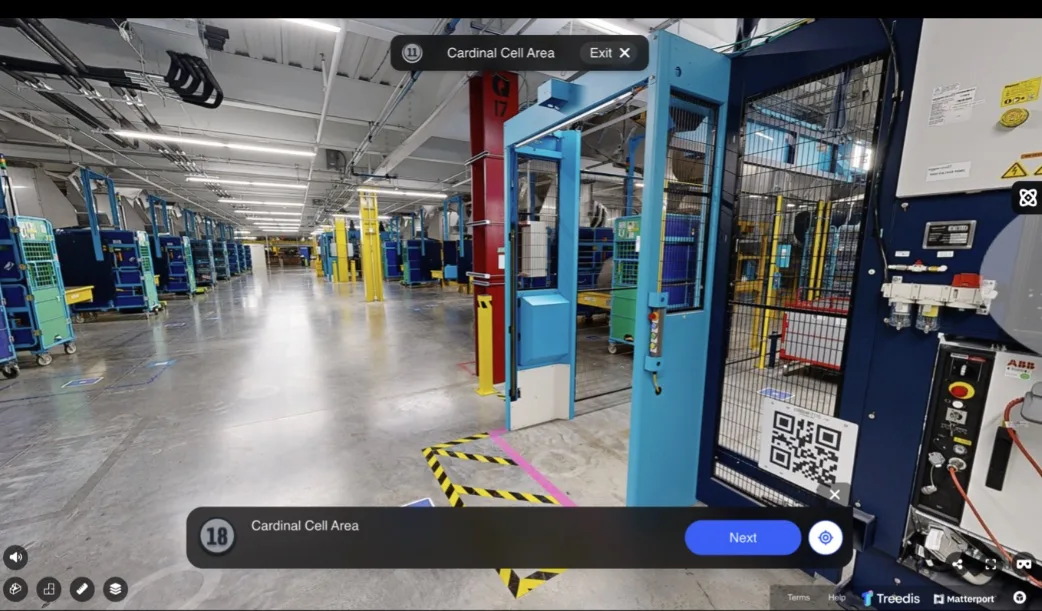Open the atom-shaped widget on right edge
The height and width of the screenshot is (611, 1042).
pyautogui.click(x=1027, y=197)
